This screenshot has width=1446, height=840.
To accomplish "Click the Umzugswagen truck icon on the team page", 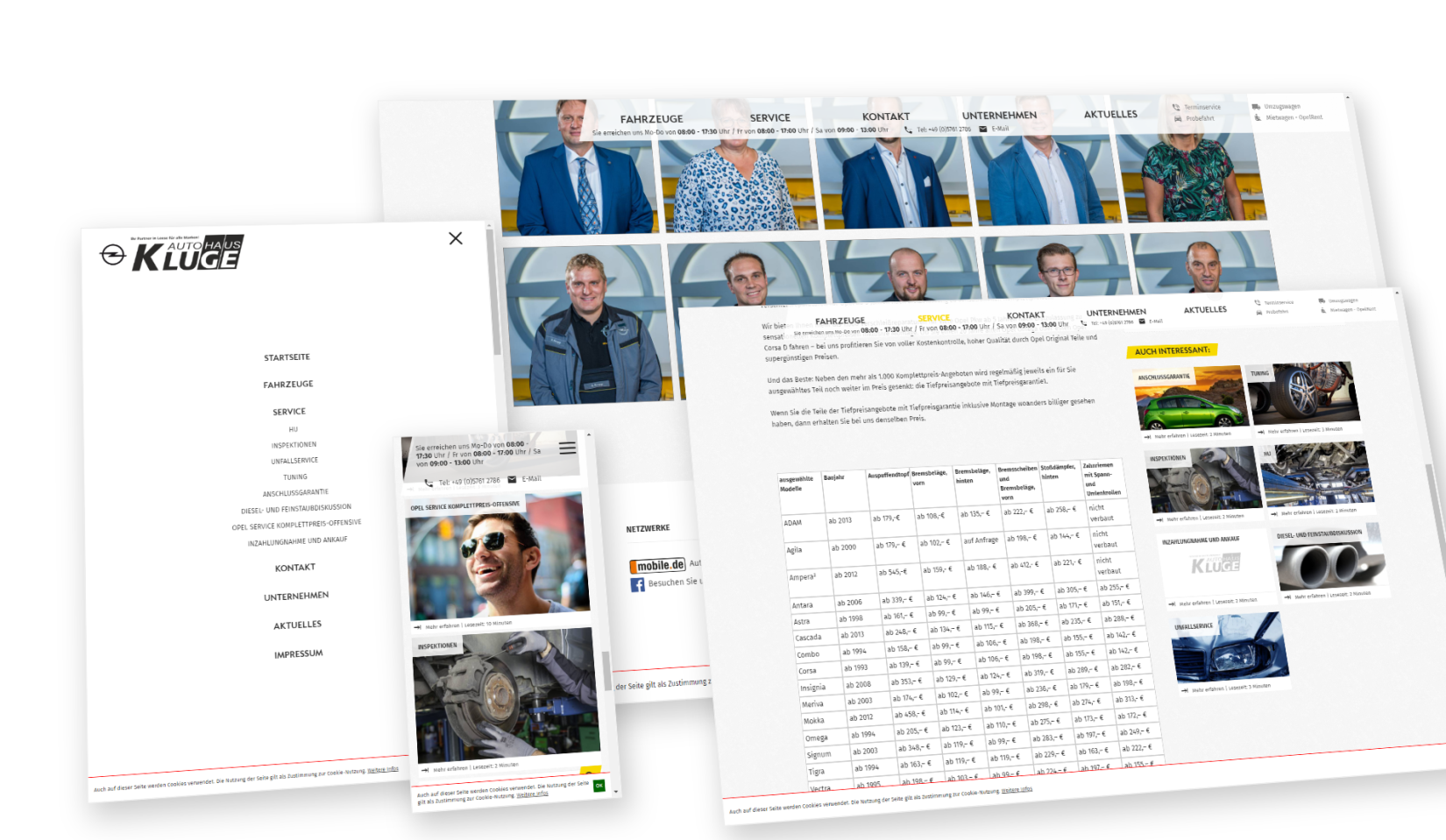I will coord(1257,107).
